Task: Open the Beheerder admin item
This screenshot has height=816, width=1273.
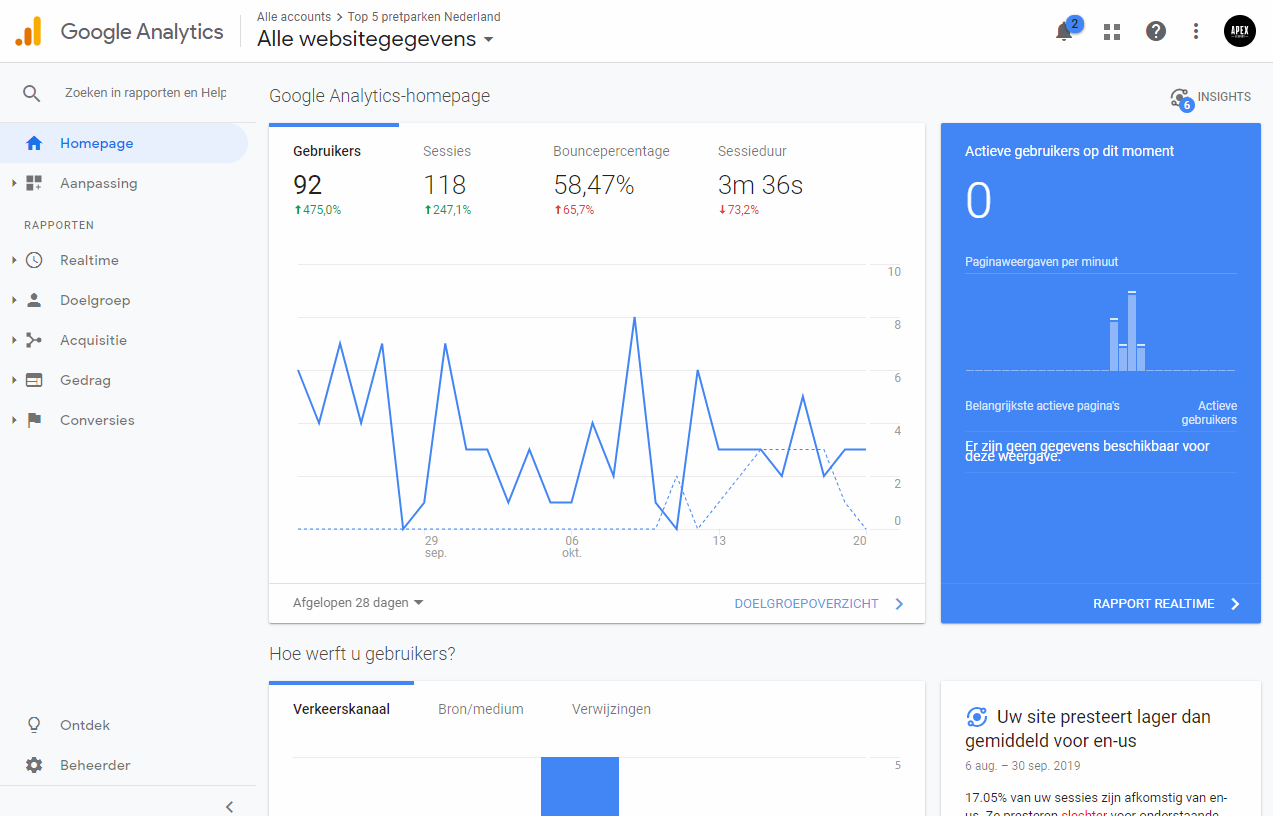Action: [x=124, y=765]
